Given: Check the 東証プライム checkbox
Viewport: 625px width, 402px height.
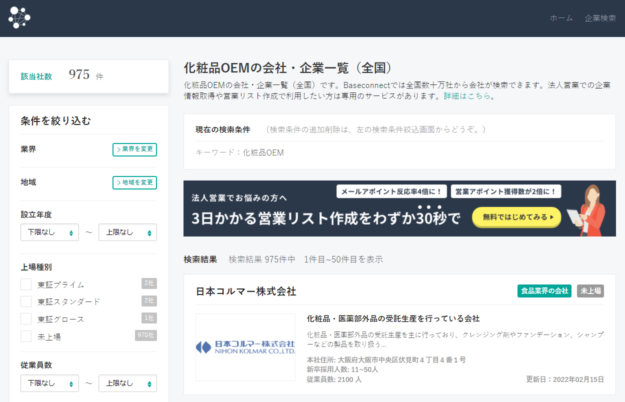Looking at the screenshot, I should click(x=26, y=284).
